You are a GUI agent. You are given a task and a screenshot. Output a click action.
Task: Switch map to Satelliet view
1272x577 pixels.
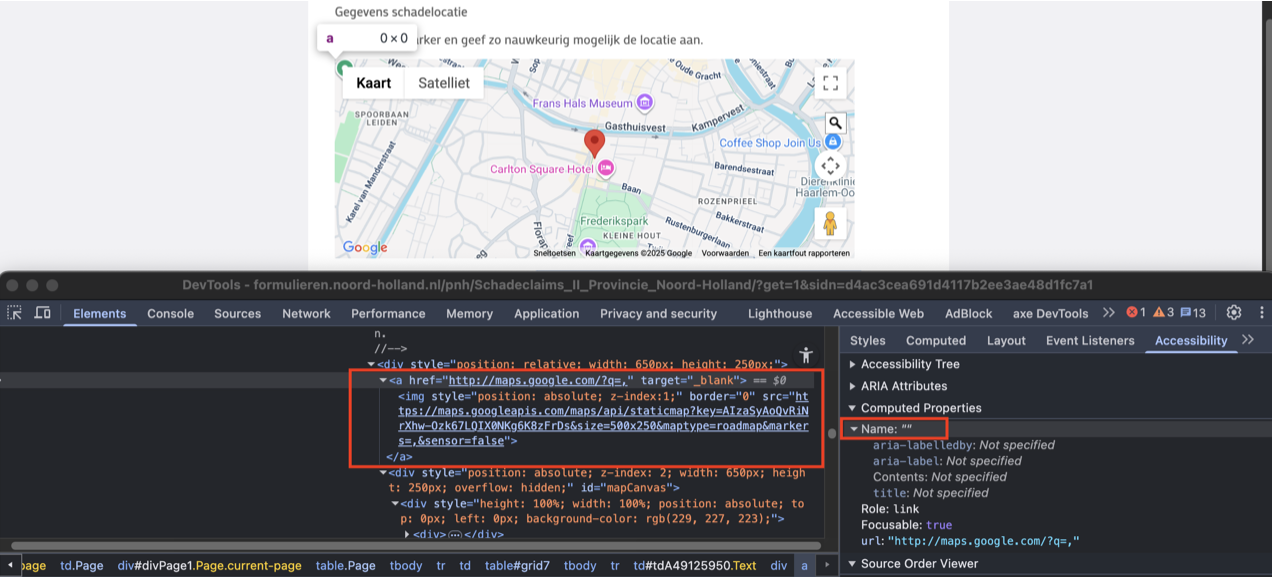pyautogui.click(x=443, y=83)
